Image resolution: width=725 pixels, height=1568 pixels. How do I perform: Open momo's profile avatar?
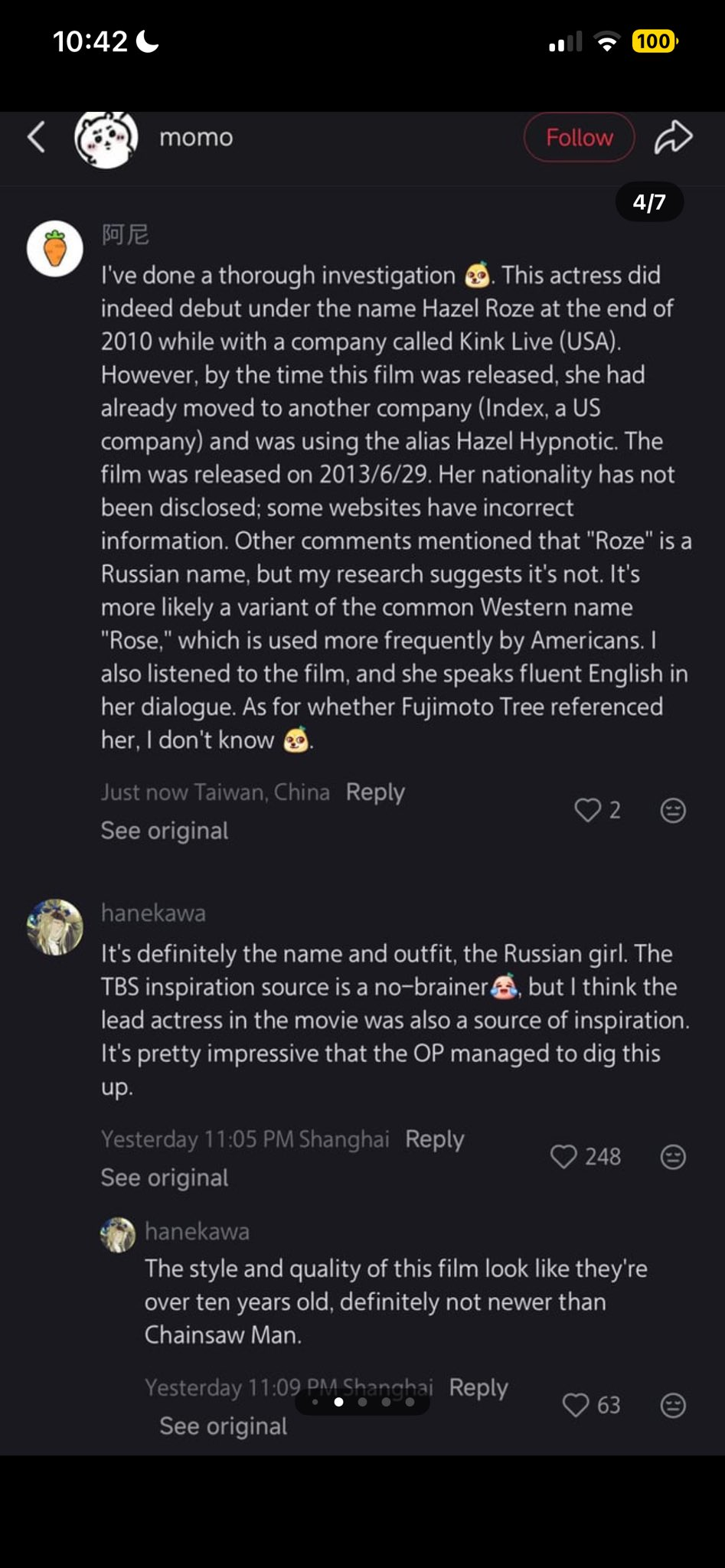(x=106, y=138)
